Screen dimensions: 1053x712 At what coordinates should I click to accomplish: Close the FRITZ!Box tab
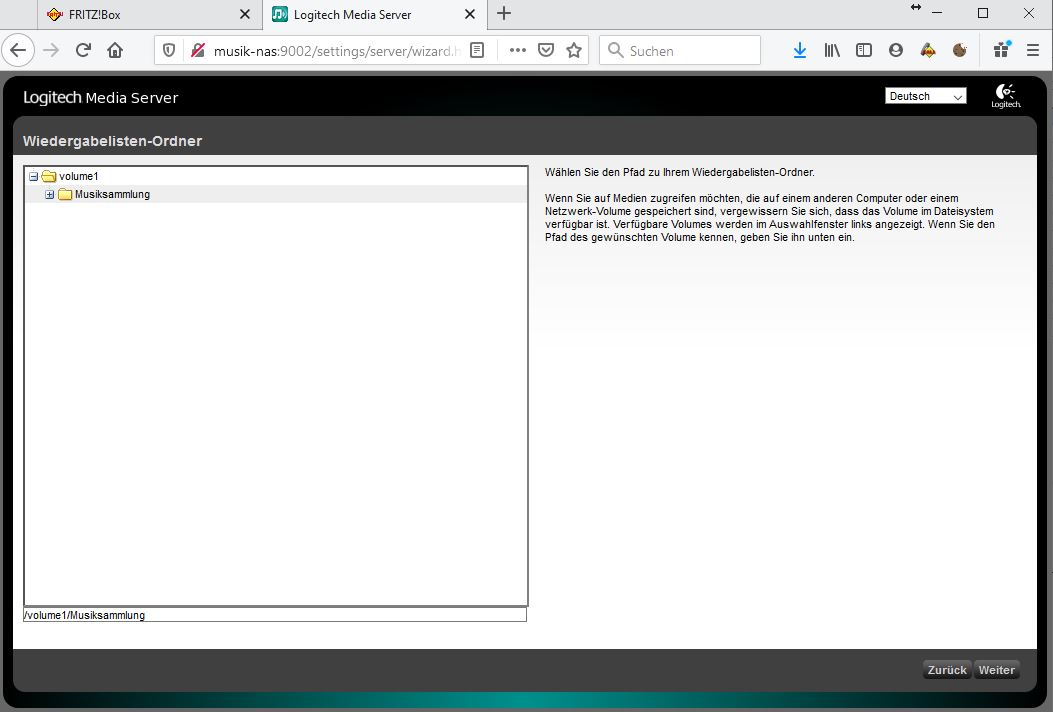245,14
